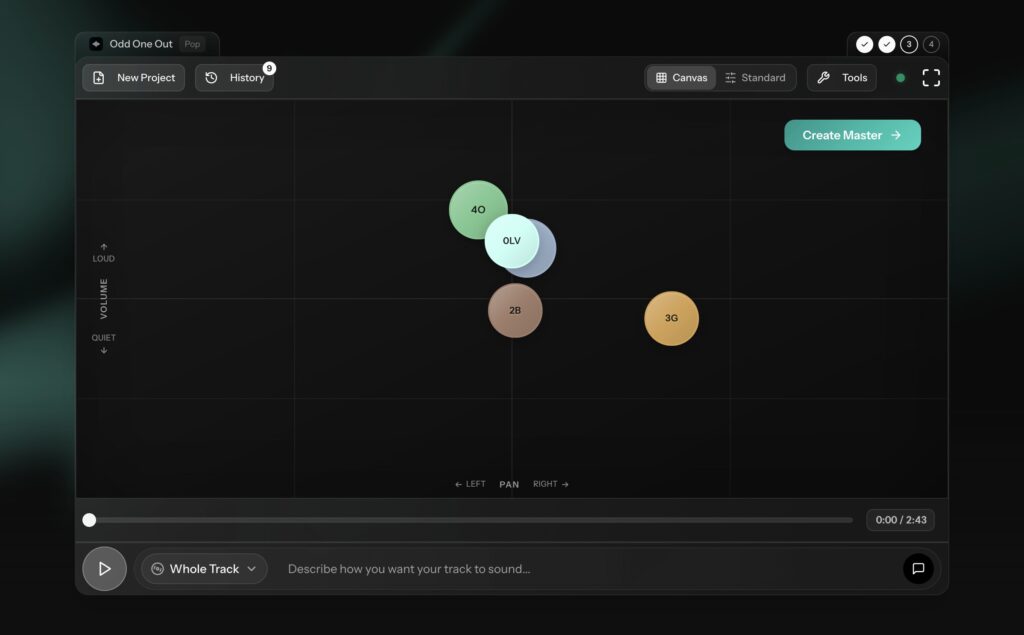Viewport: 1024px width, 635px height.
Task: Open Tools using the wrench icon
Action: pos(824,77)
